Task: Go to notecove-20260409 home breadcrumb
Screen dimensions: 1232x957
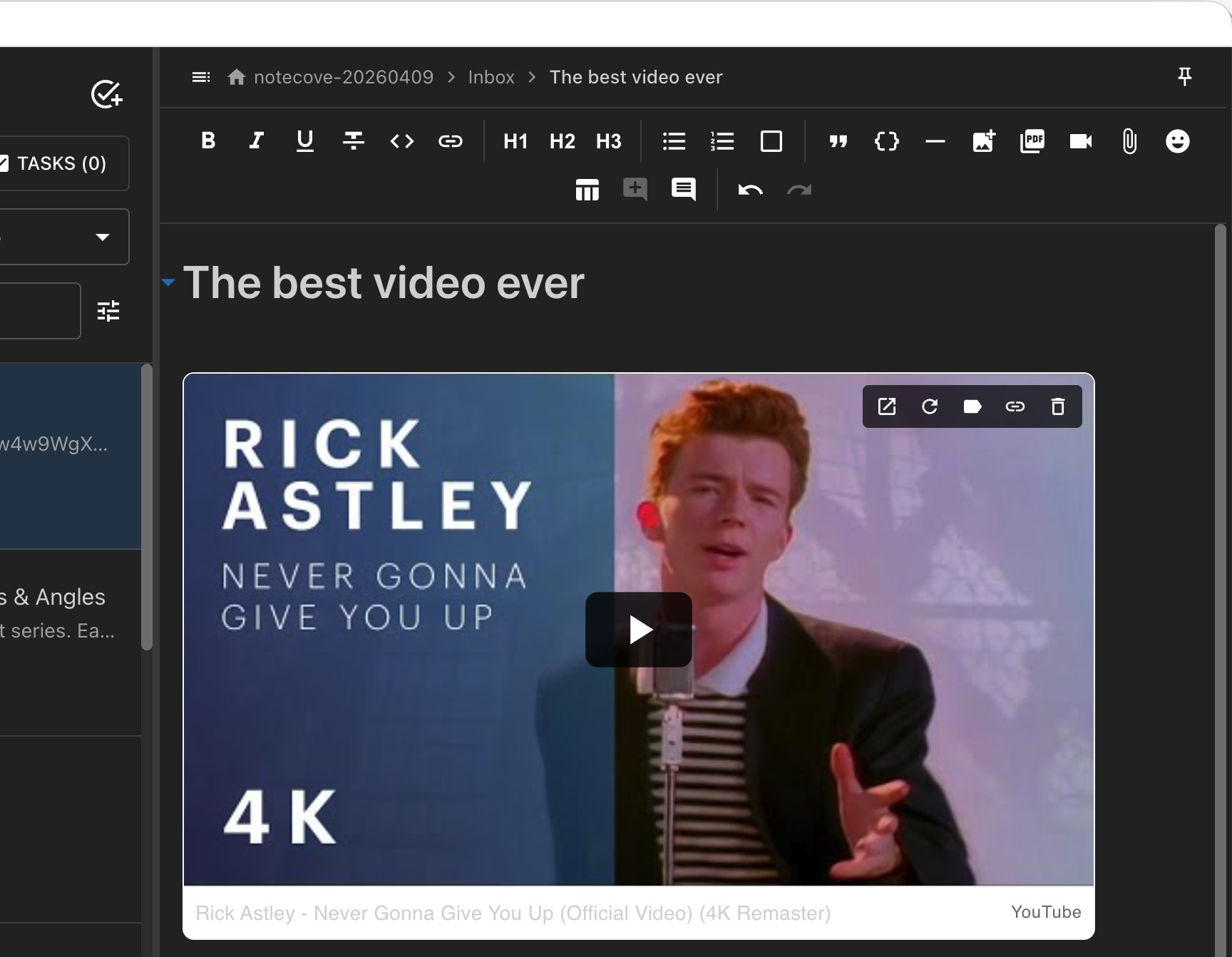Action: (330, 77)
